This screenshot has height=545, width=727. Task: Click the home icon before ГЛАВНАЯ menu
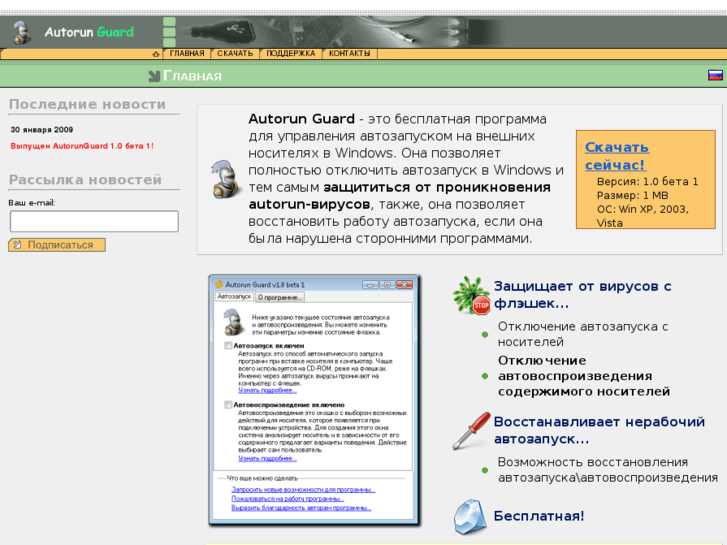tap(156, 54)
